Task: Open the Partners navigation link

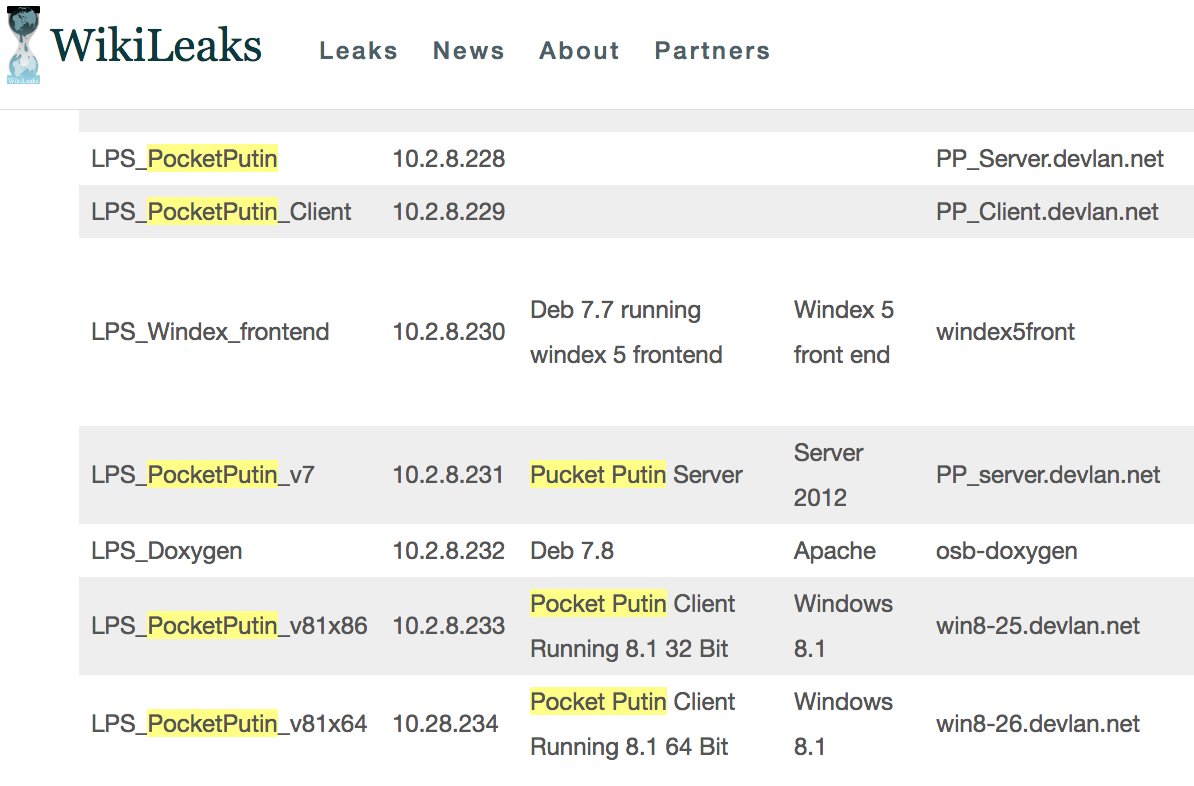Action: pos(712,51)
